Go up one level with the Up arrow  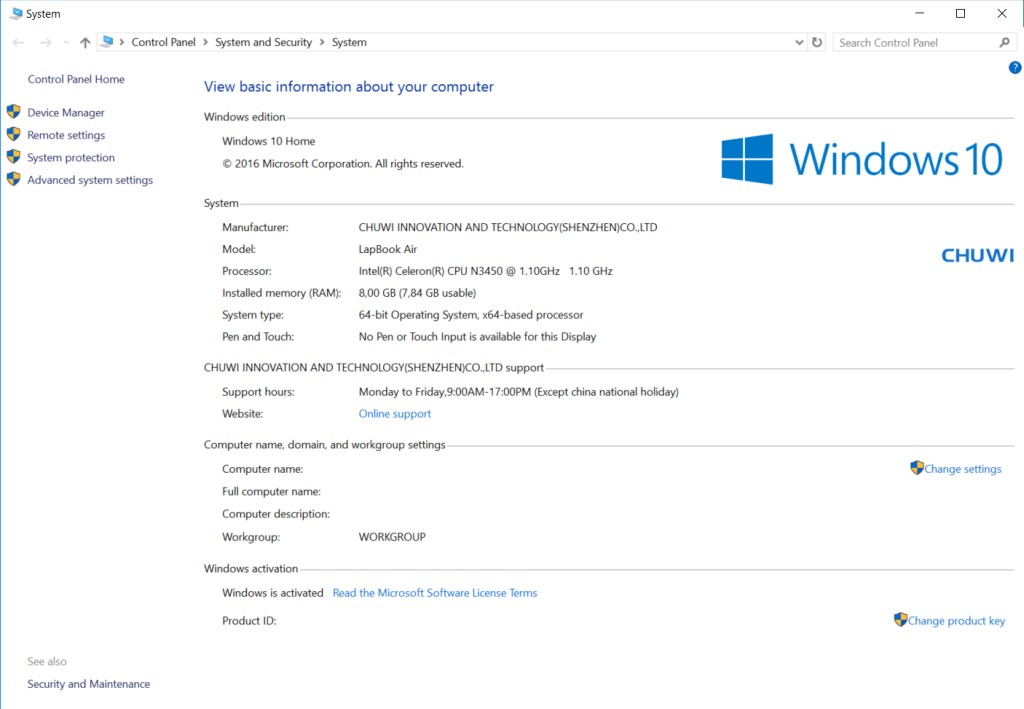point(85,42)
